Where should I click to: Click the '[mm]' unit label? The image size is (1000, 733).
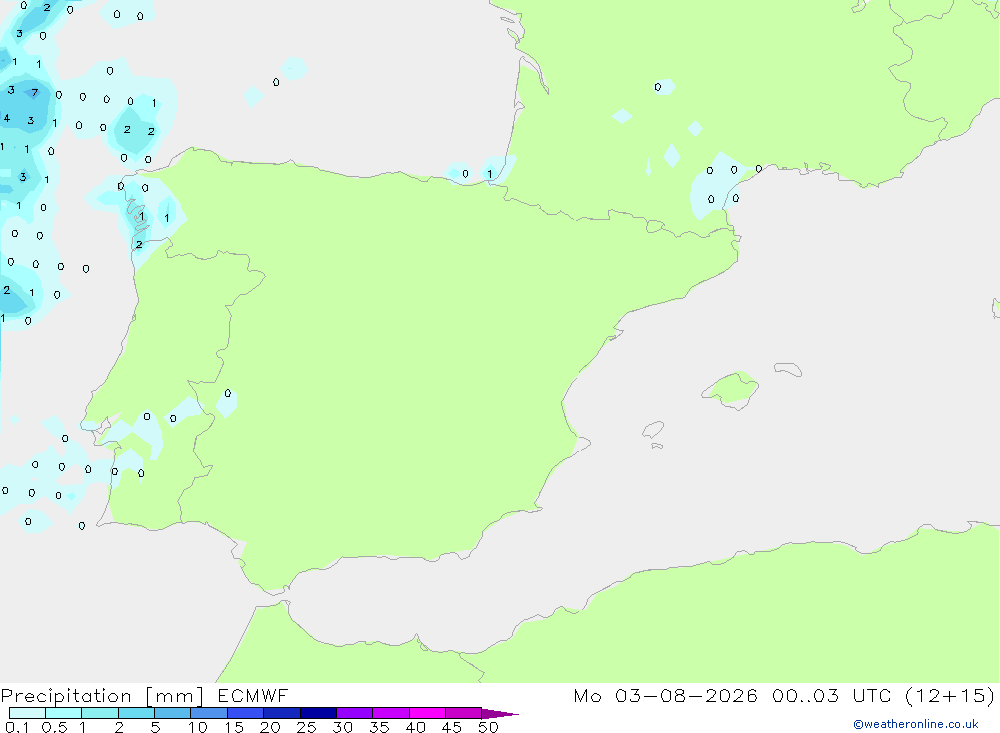(x=175, y=696)
